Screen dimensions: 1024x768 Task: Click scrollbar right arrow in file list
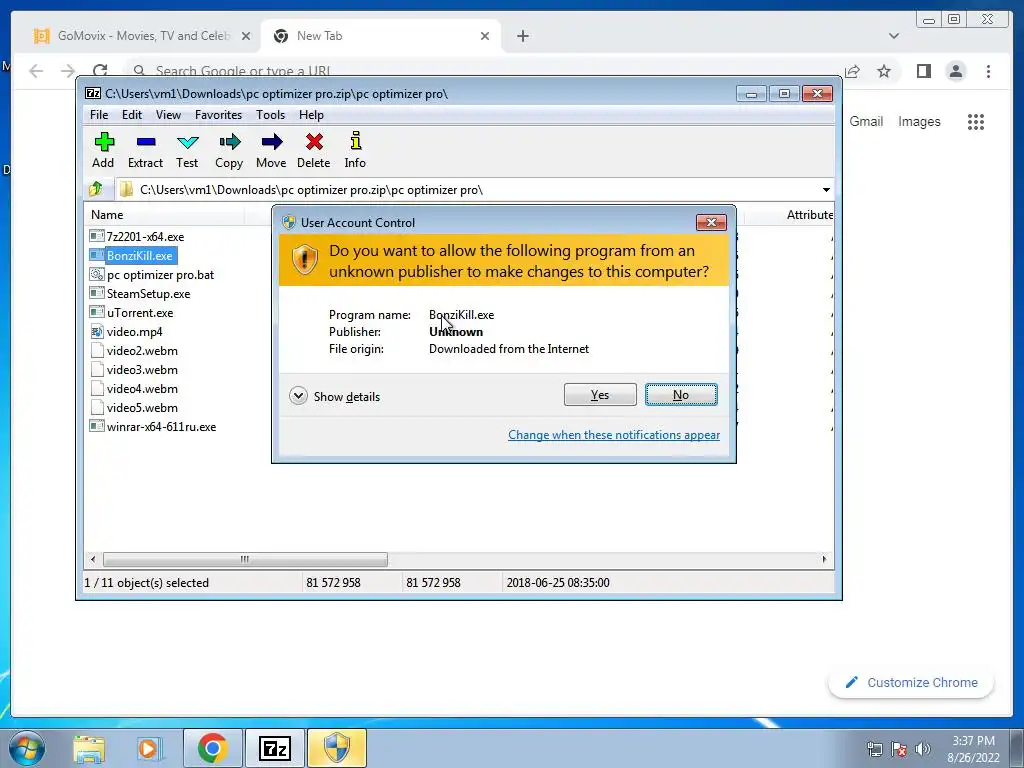[824, 559]
